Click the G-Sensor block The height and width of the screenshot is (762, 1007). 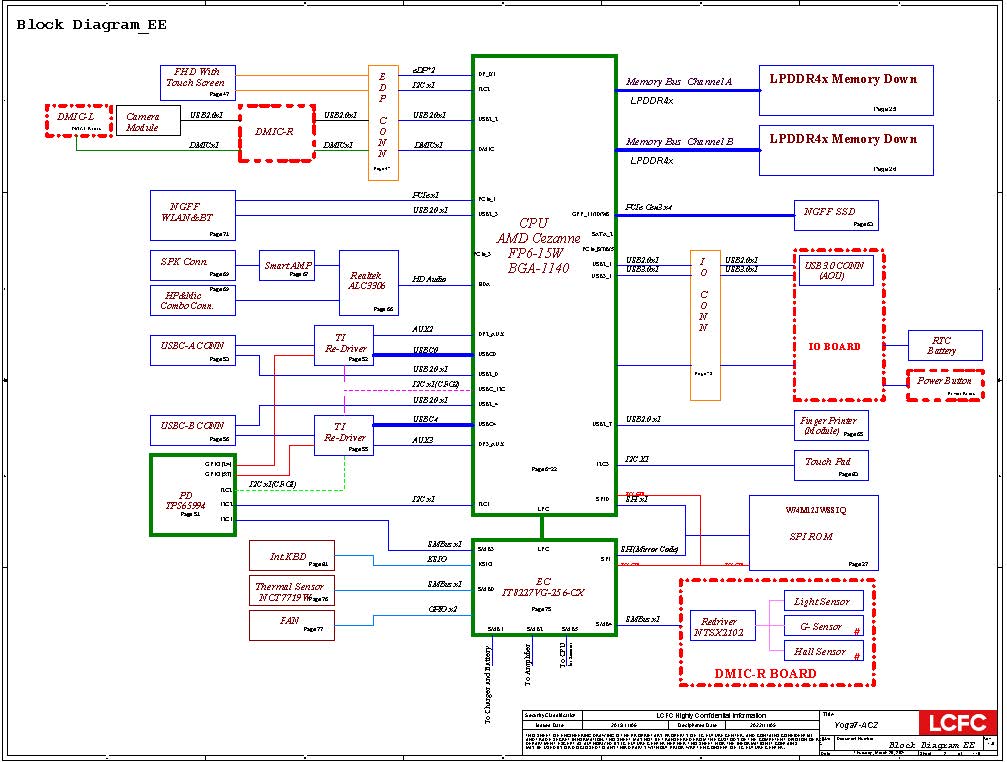pos(824,626)
